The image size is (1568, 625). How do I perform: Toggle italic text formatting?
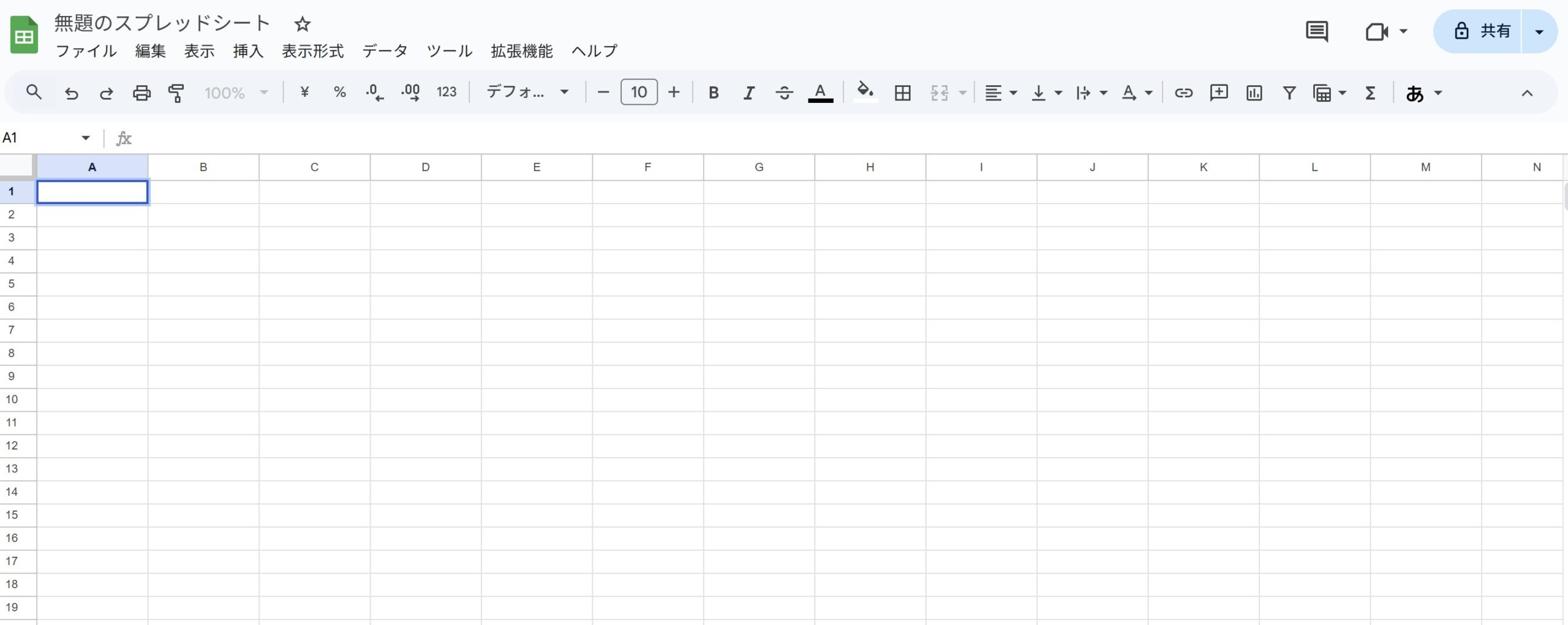click(748, 93)
